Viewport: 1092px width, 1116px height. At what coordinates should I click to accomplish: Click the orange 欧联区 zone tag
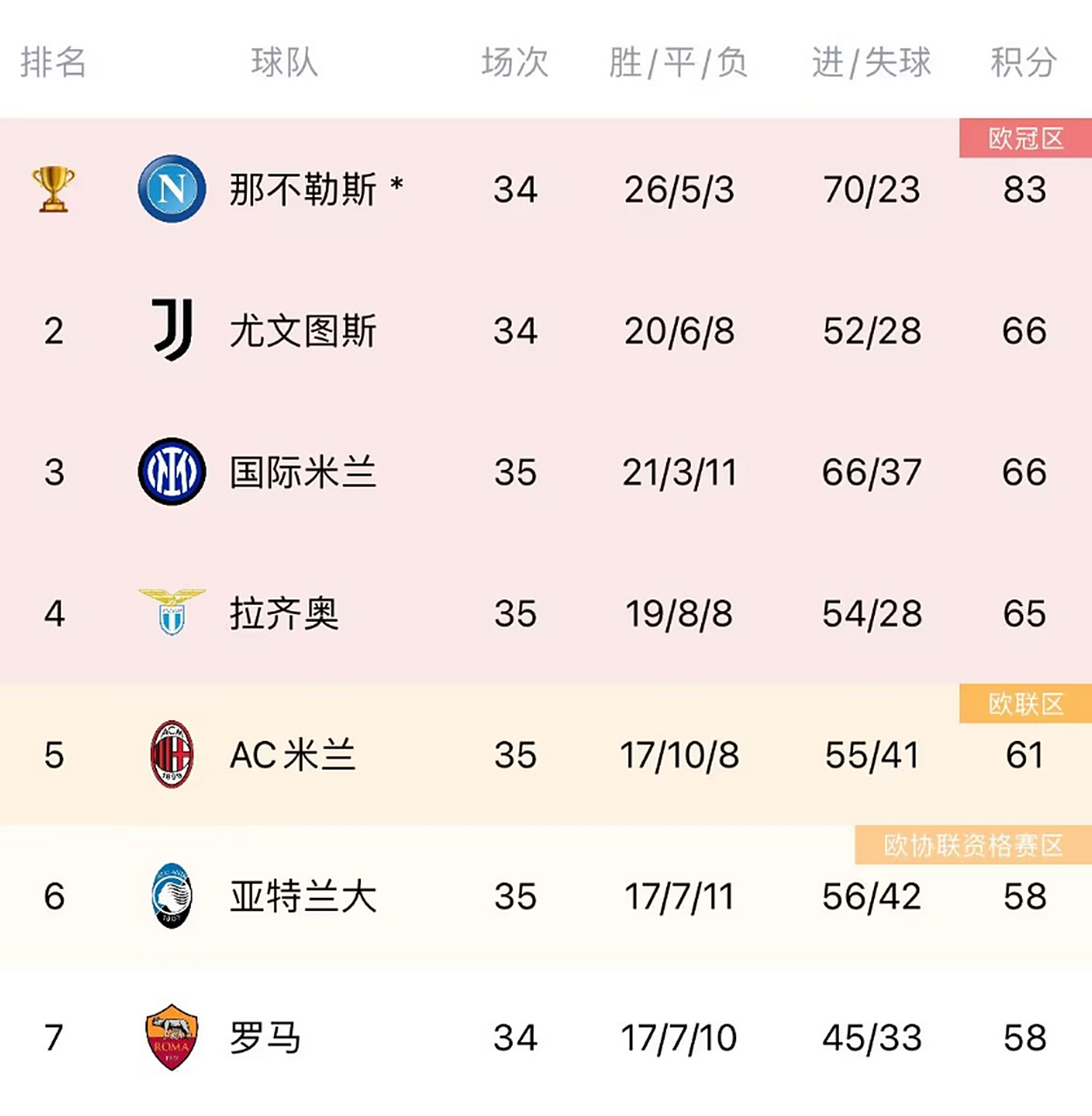click(1026, 704)
